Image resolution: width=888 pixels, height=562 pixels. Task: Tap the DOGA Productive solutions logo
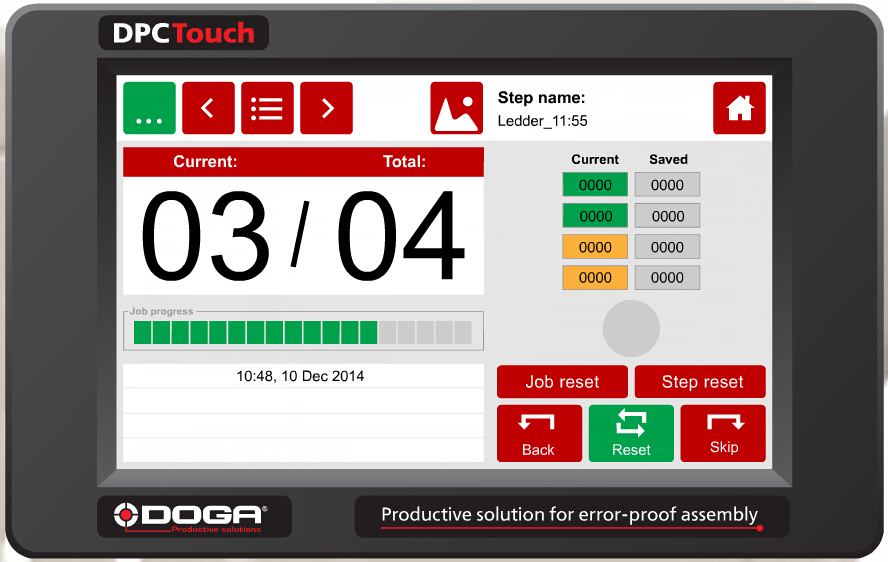click(x=194, y=517)
